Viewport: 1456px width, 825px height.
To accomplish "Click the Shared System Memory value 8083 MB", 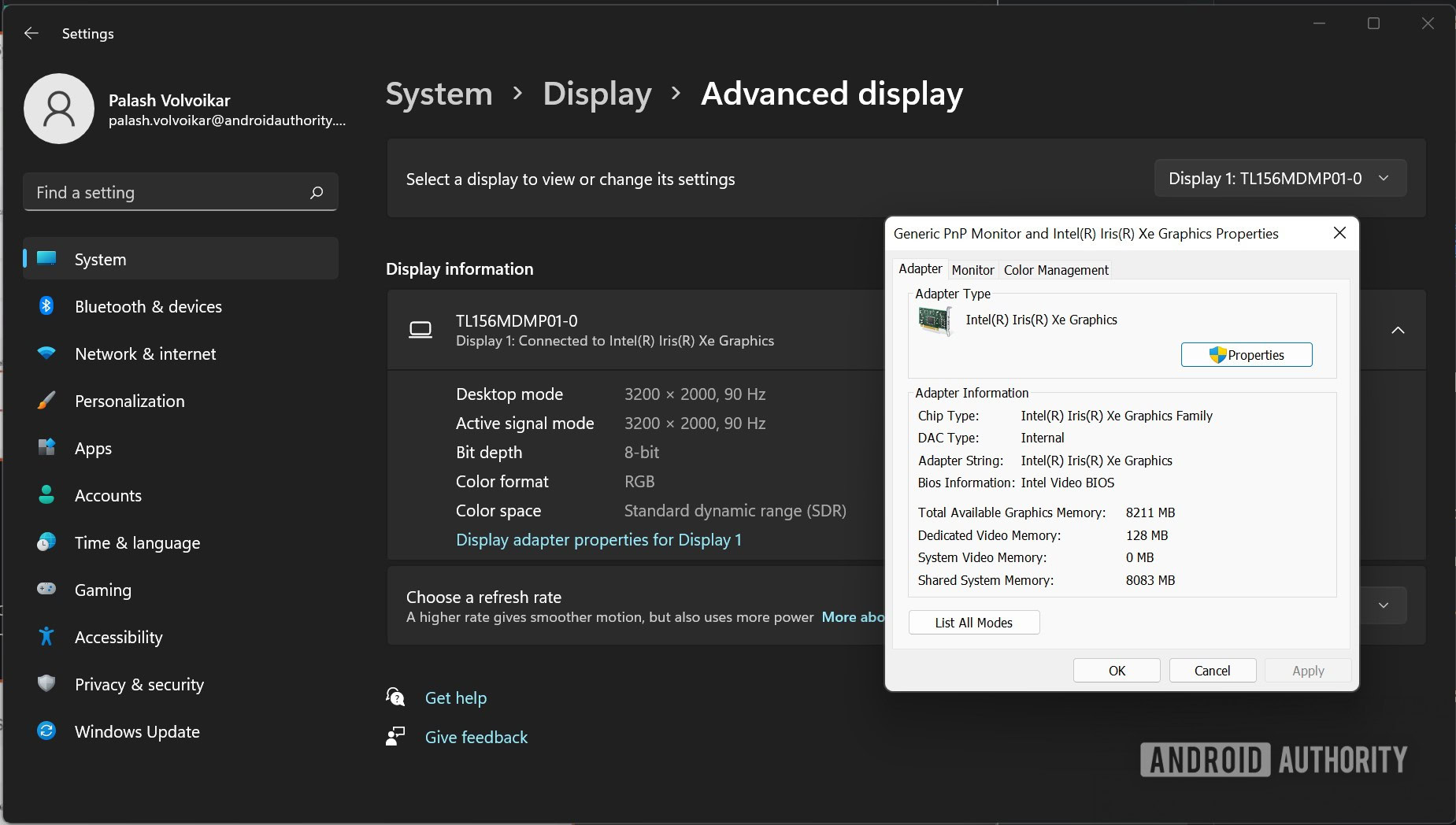I will 1150,580.
